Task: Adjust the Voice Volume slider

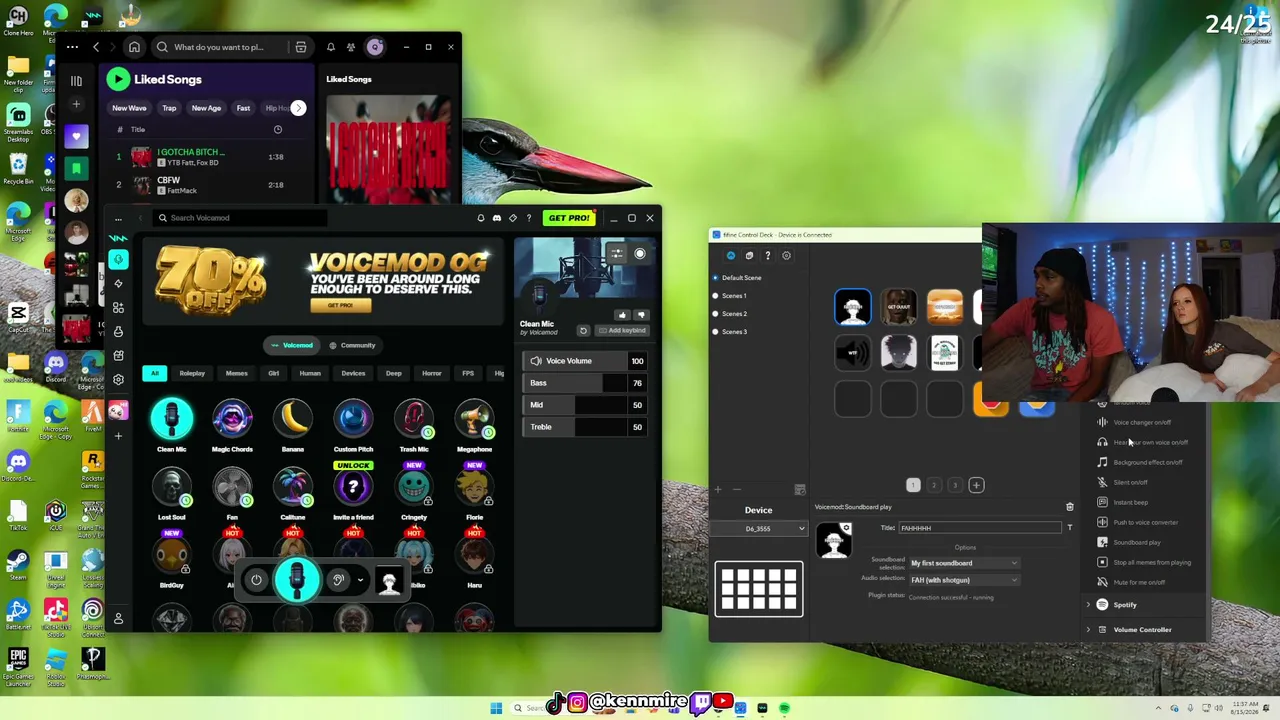Action: [587, 361]
